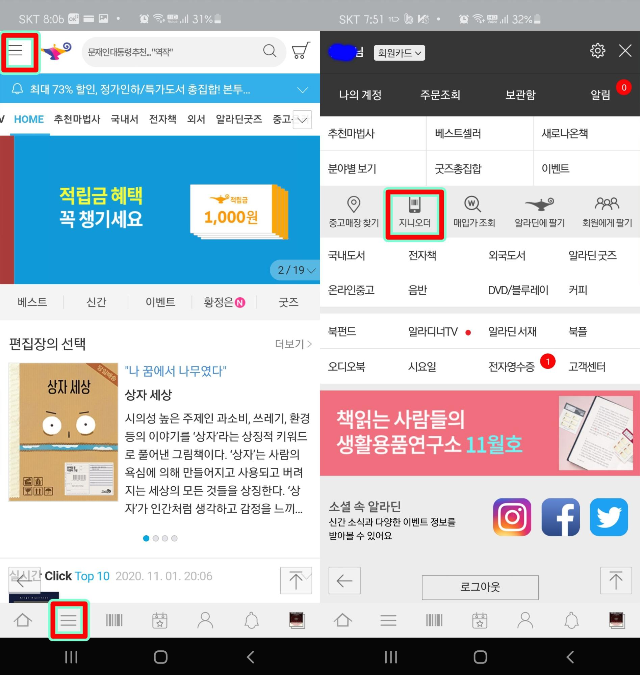Viewport: 640px width, 675px height.
Task: Expand the blue notice bar chevron
Action: click(303, 90)
